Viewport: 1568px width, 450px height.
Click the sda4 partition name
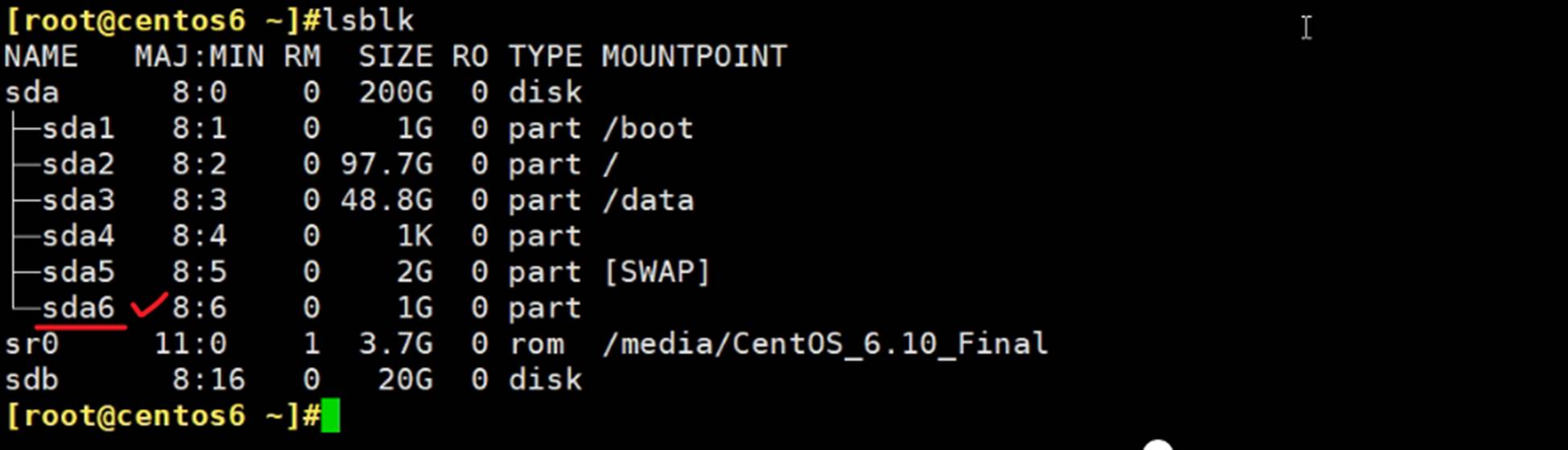[78, 237]
